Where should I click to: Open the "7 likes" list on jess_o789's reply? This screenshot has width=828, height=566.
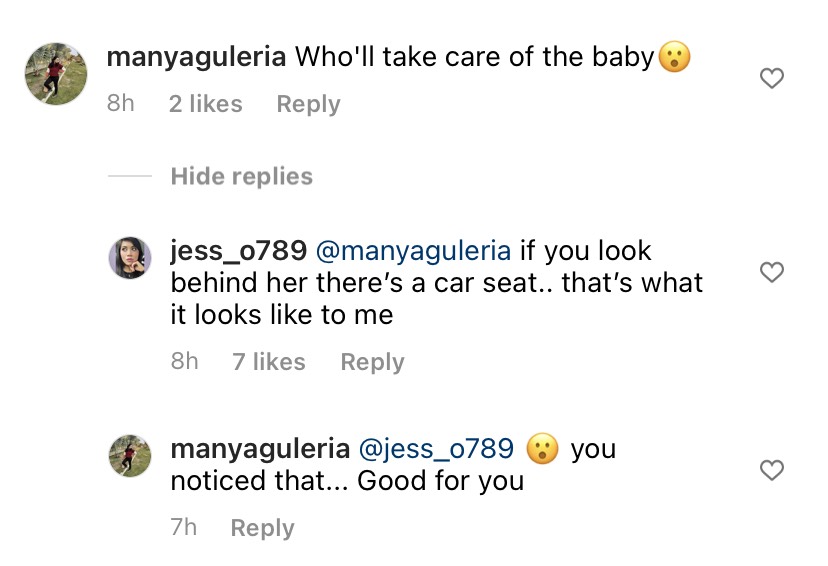click(269, 362)
